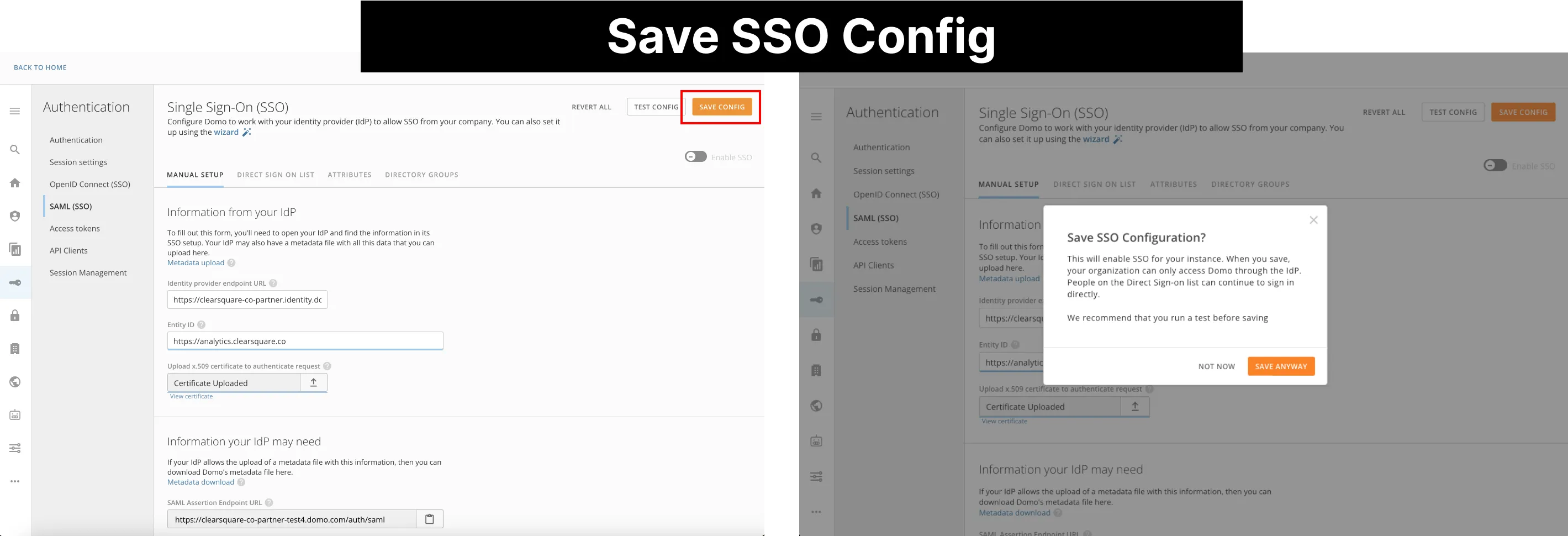Click Not Now in the dialog
Image resolution: width=1568 pixels, height=536 pixels.
click(1216, 366)
